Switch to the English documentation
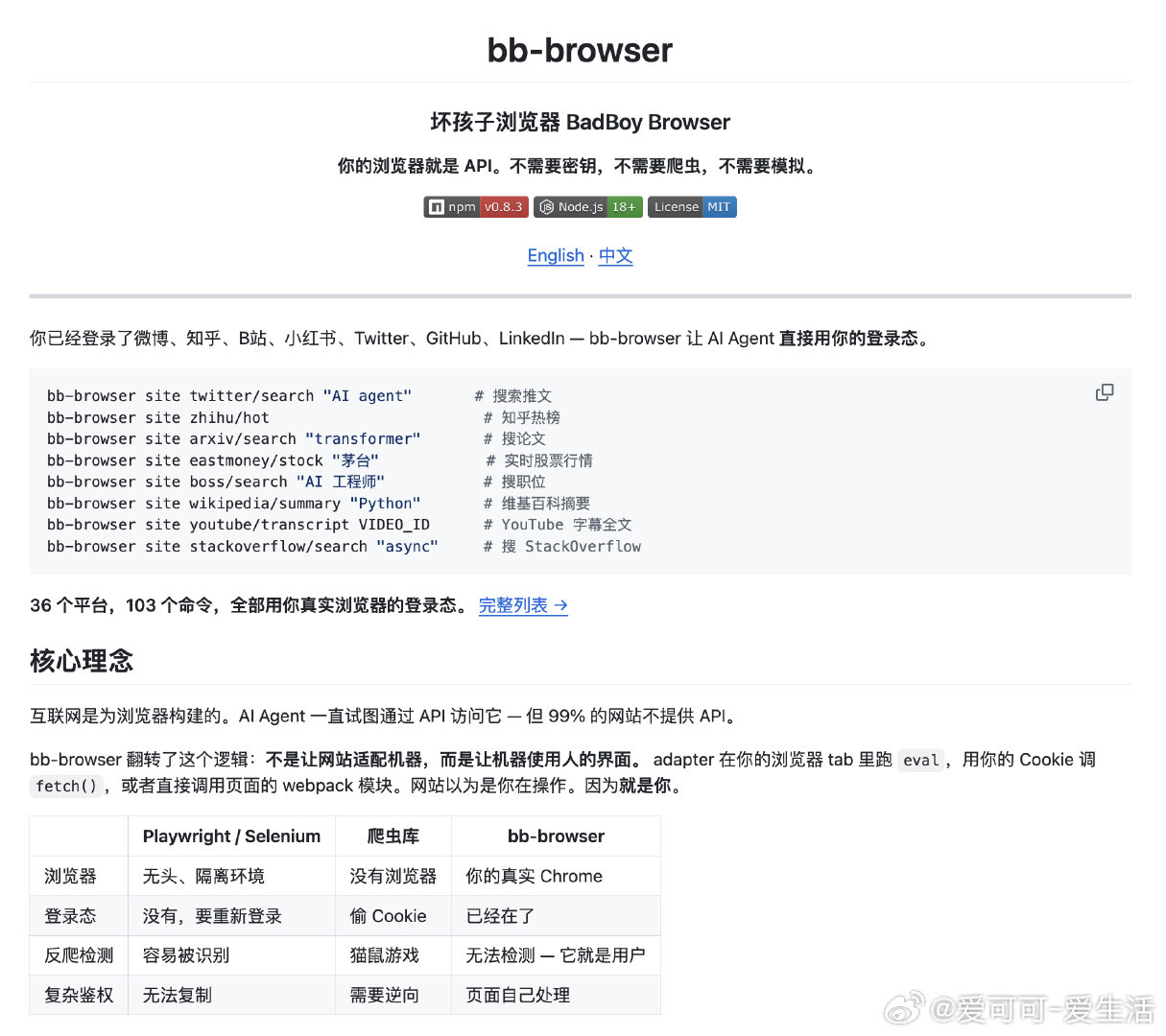This screenshot has width=1166, height=1036. pos(556,255)
